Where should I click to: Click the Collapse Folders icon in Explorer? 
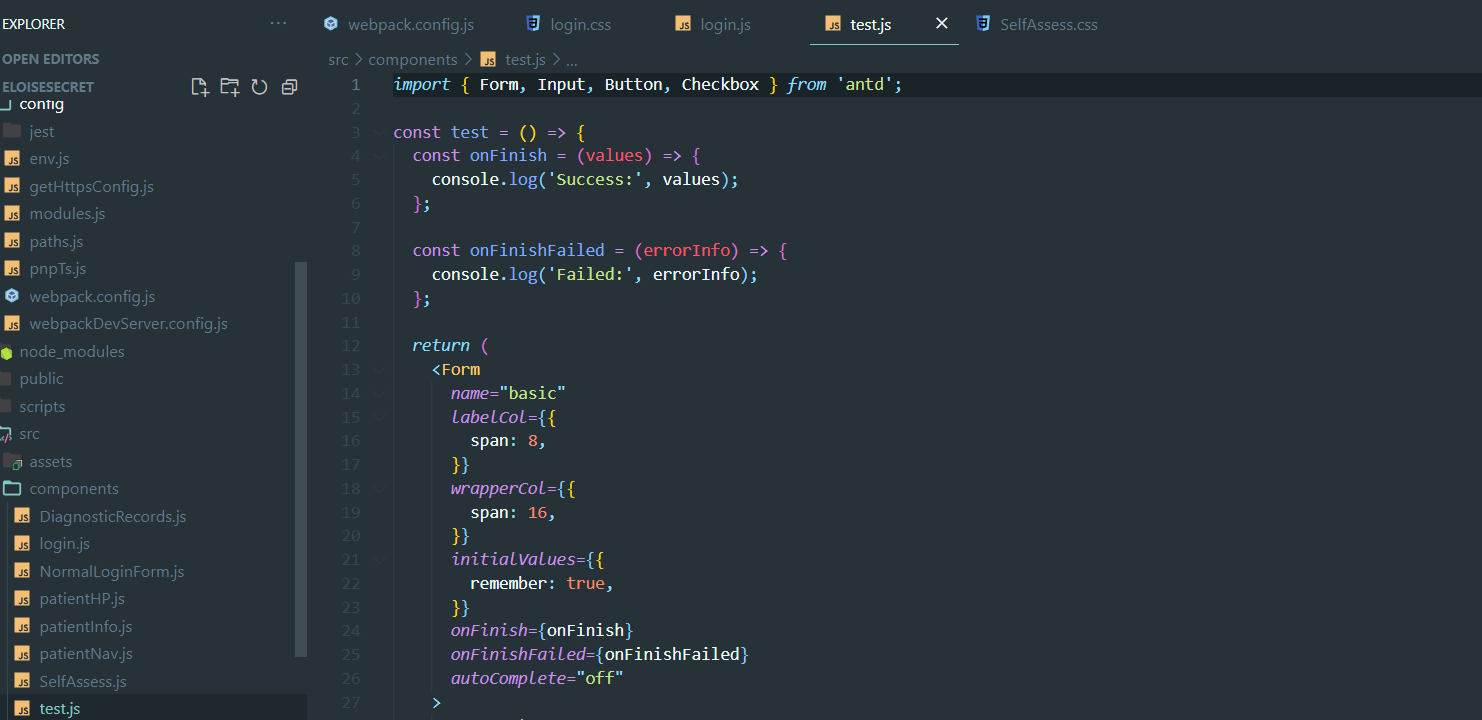[x=289, y=87]
